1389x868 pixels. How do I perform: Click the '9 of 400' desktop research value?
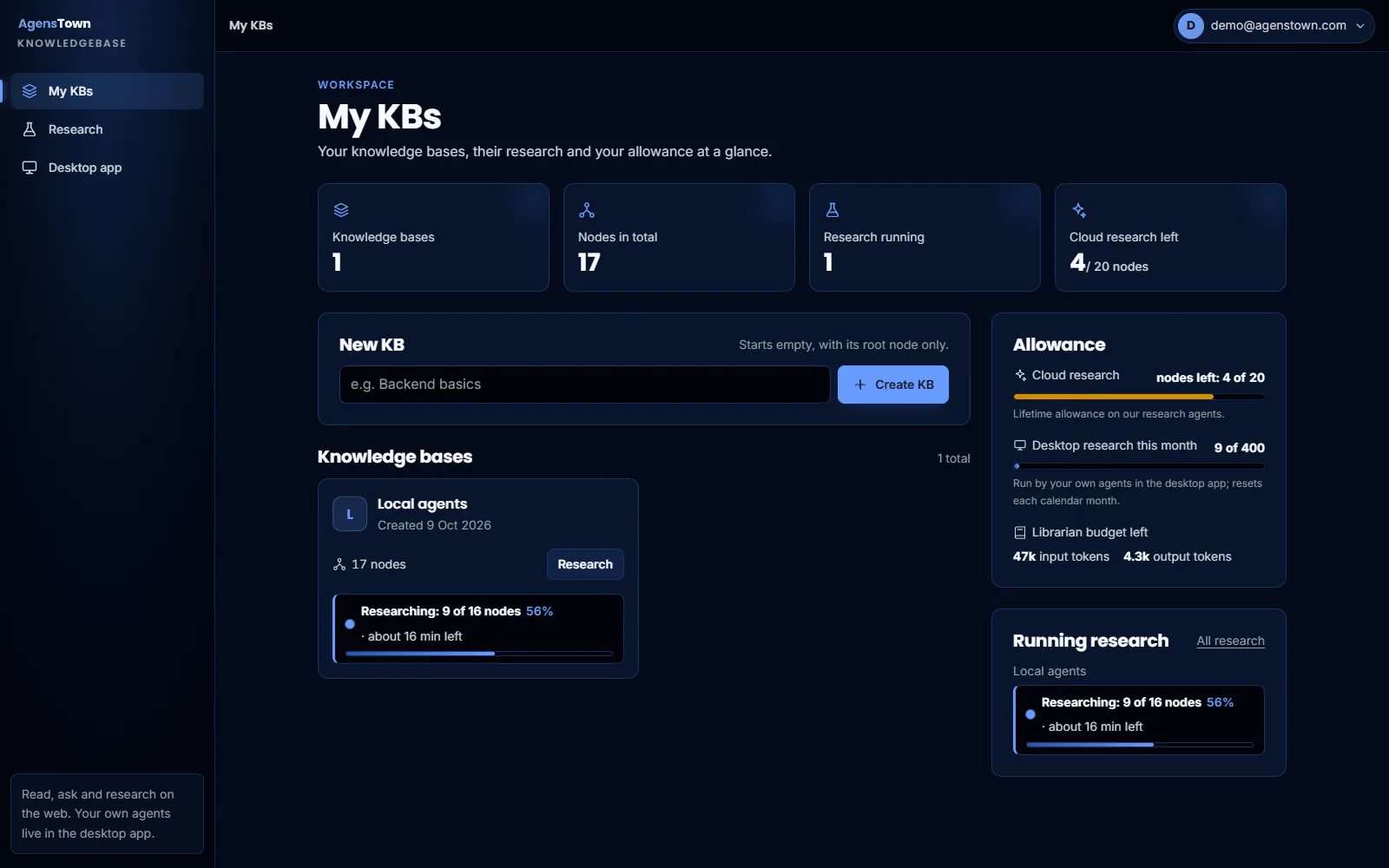[x=1239, y=448]
